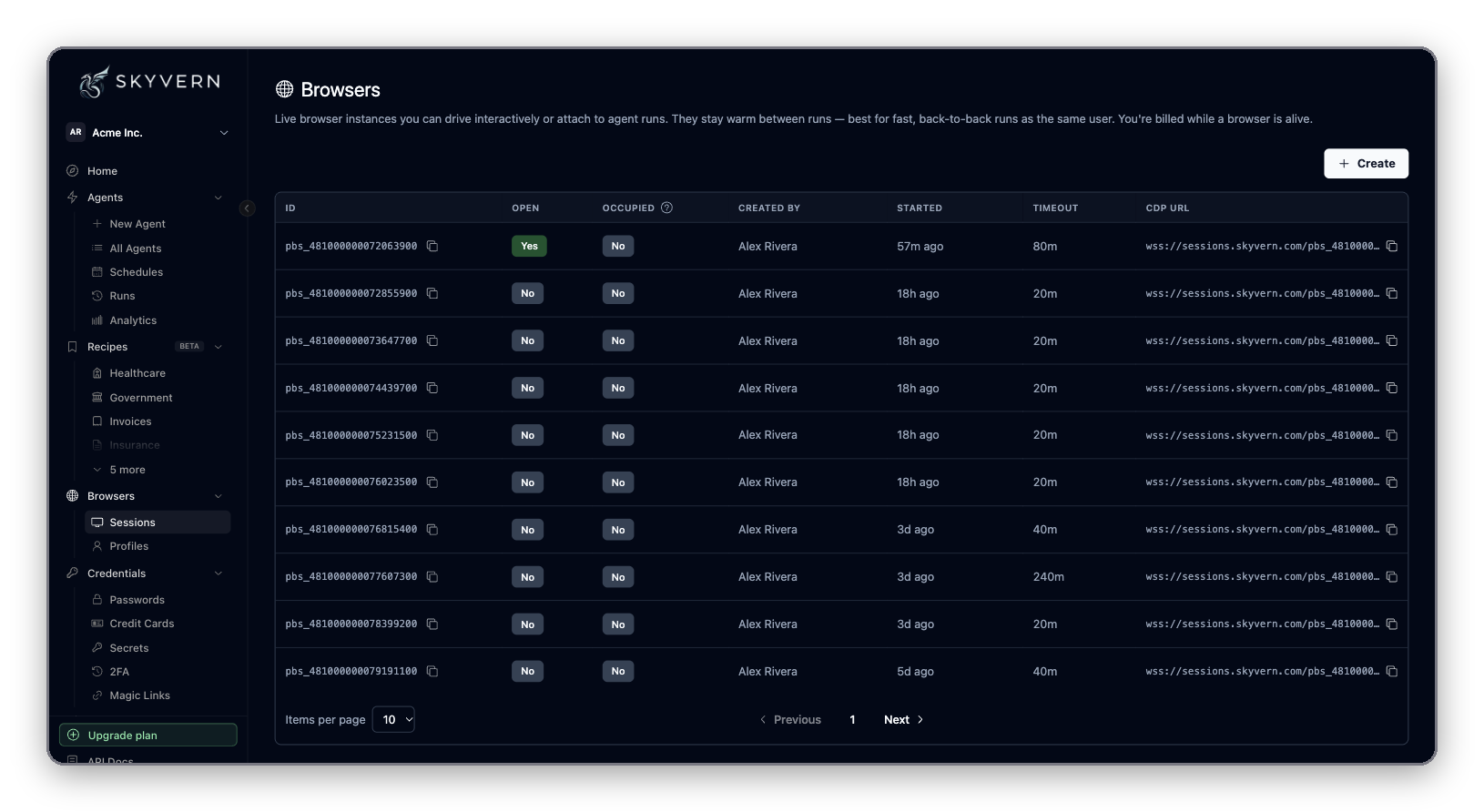This screenshot has width=1484, height=812.
Task: Collapse the Browsers section
Action: 218,496
